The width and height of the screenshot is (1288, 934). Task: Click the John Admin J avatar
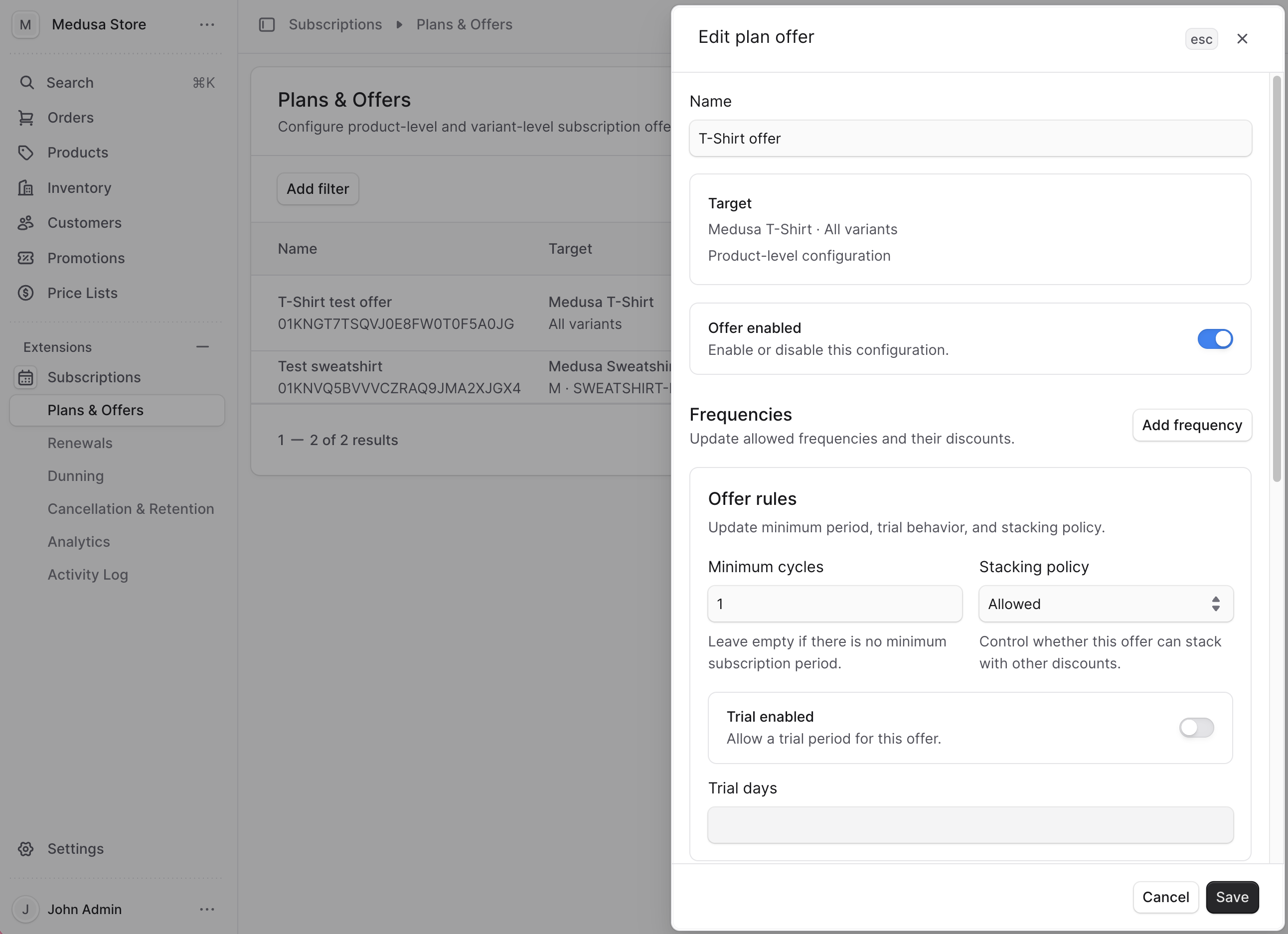26,910
